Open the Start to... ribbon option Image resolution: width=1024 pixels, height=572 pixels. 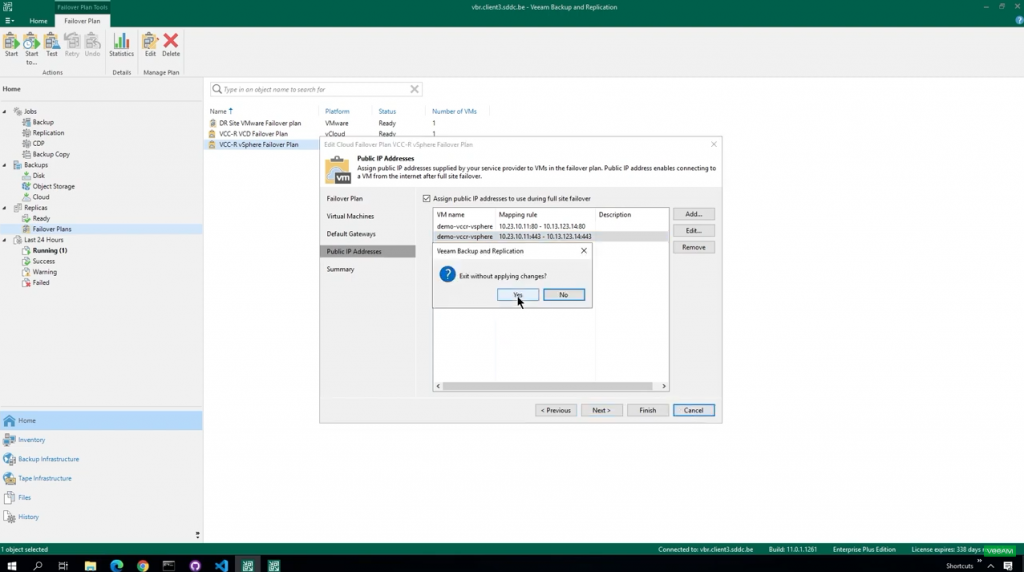coord(31,48)
